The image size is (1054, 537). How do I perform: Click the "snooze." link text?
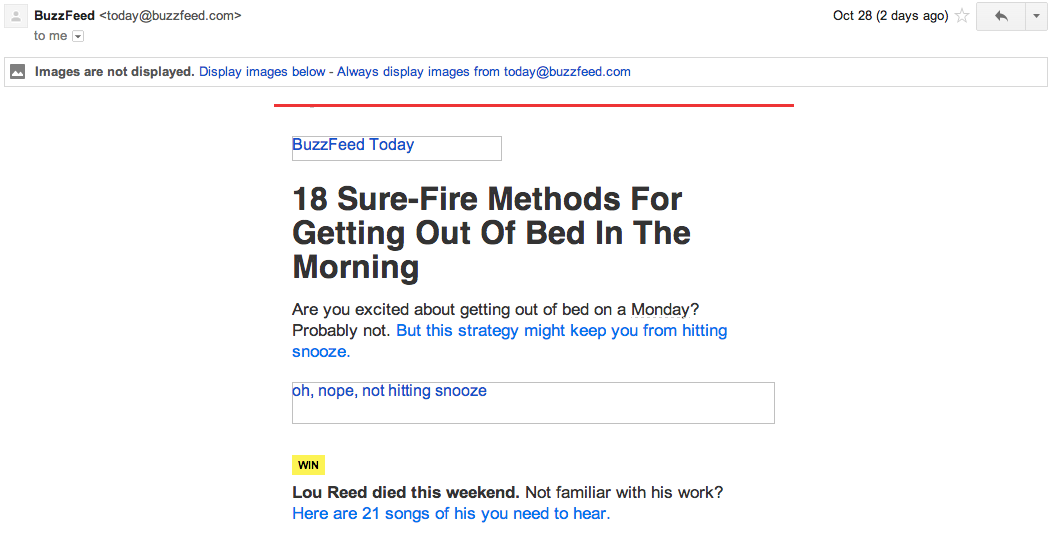[x=321, y=352]
